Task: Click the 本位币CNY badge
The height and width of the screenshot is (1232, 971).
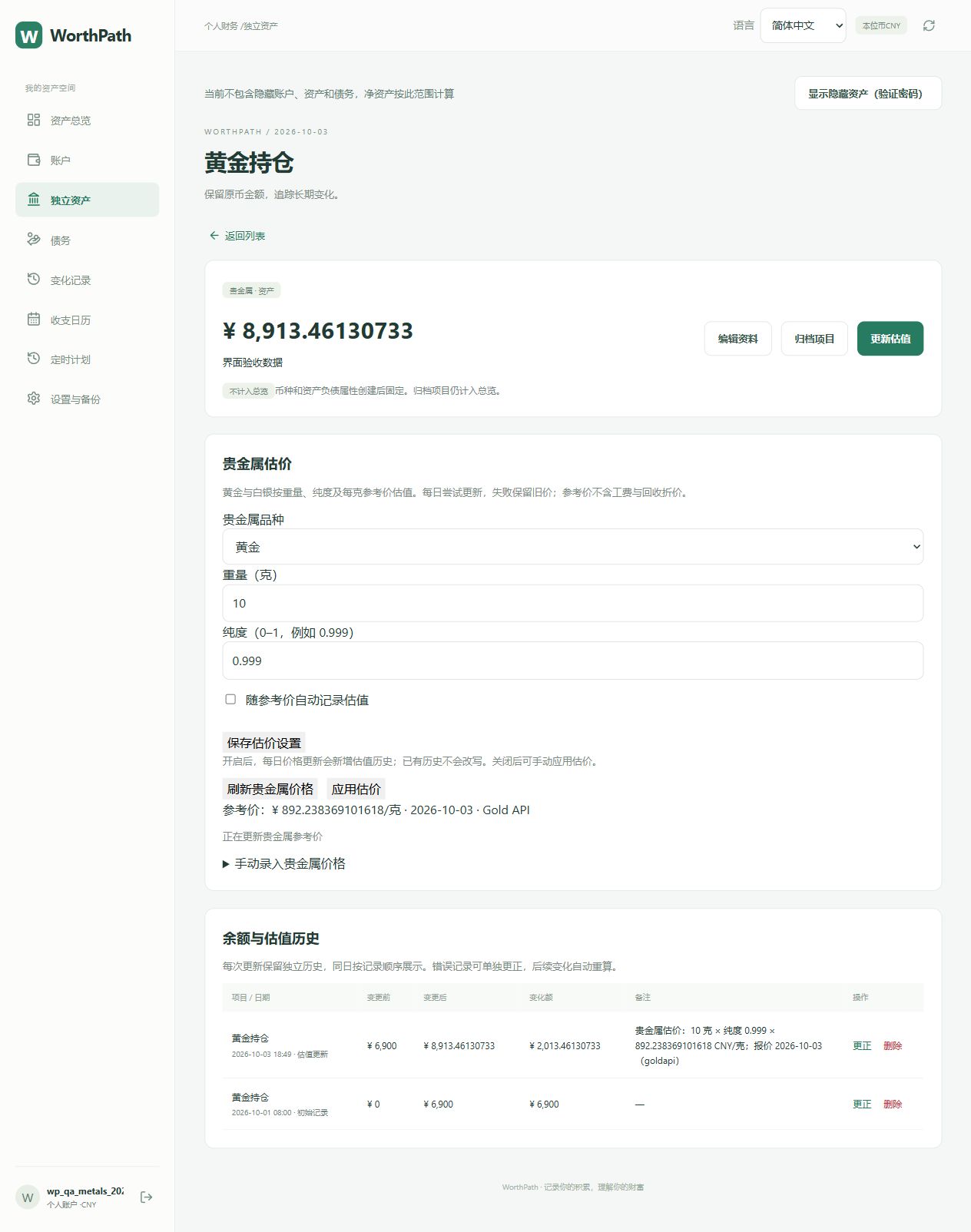Action: (881, 25)
